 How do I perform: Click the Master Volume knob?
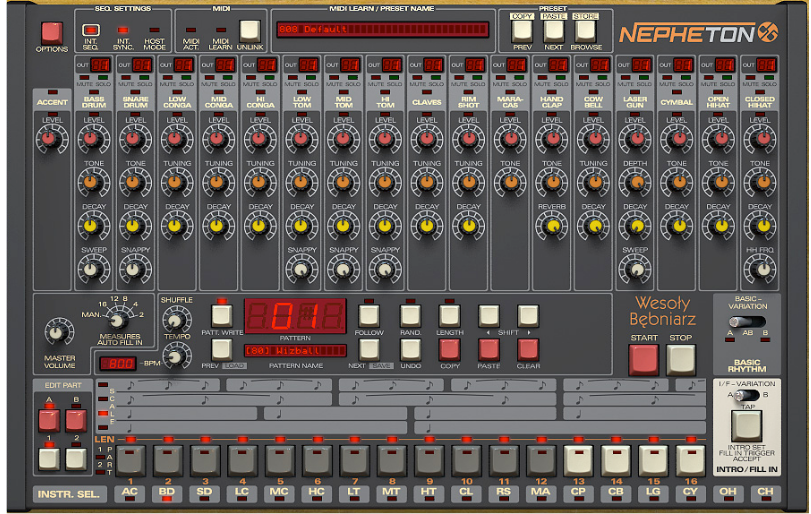(x=59, y=332)
